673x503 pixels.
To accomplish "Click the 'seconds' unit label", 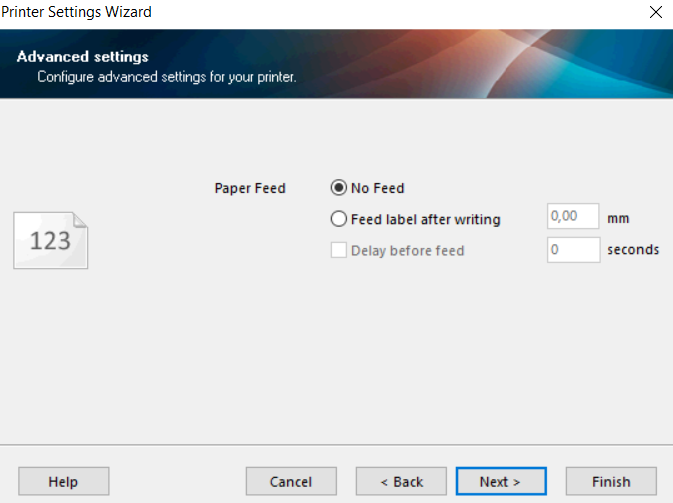I will pyautogui.click(x=633, y=250).
